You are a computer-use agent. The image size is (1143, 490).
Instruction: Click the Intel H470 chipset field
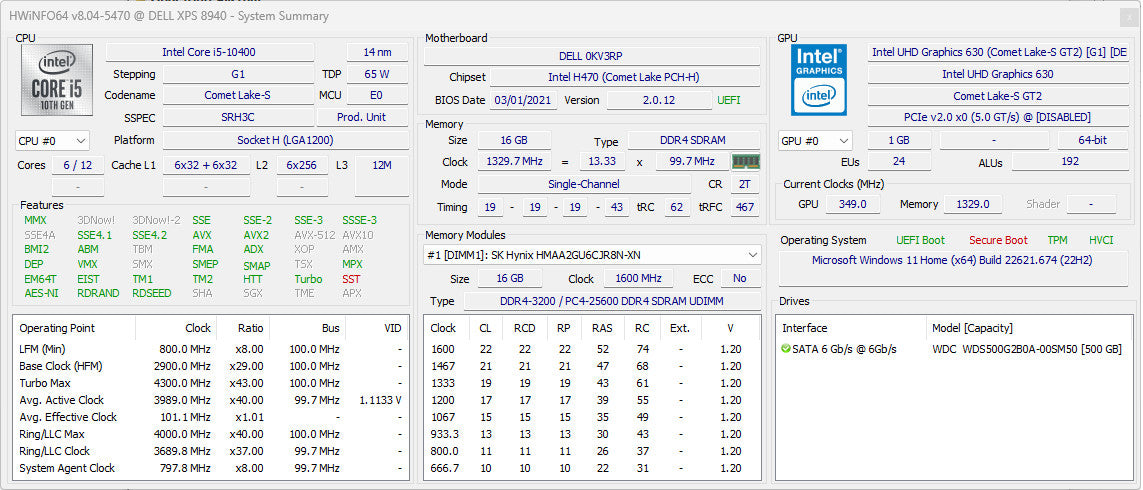click(x=624, y=77)
